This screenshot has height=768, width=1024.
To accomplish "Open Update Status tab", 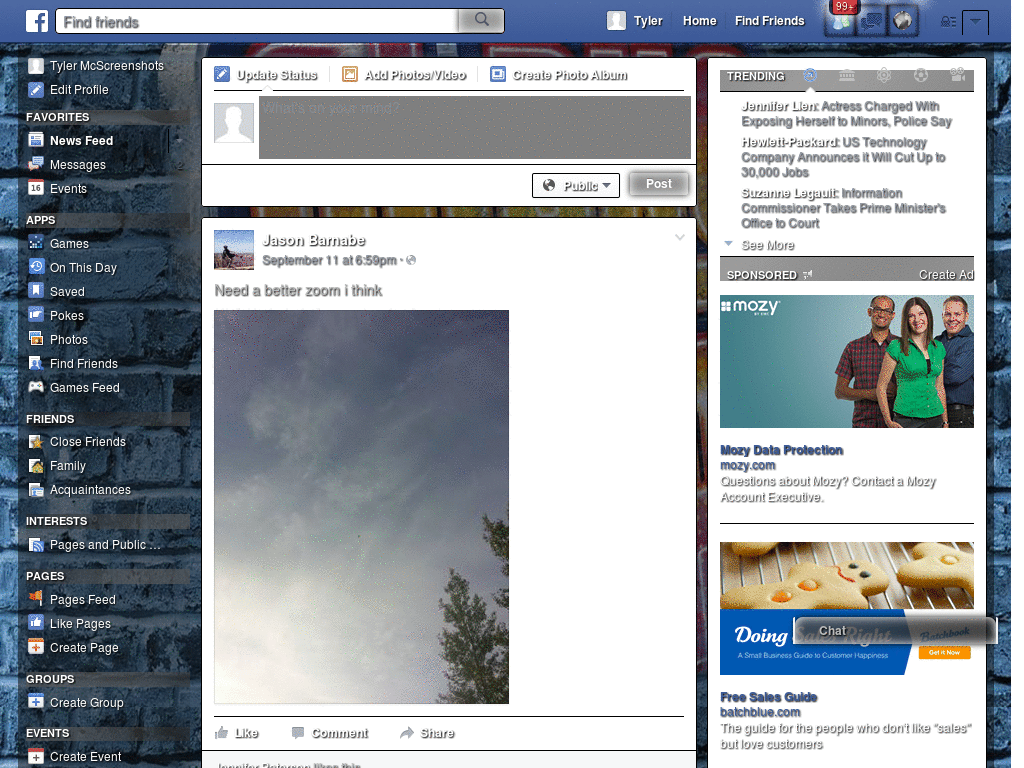I will click(266, 74).
